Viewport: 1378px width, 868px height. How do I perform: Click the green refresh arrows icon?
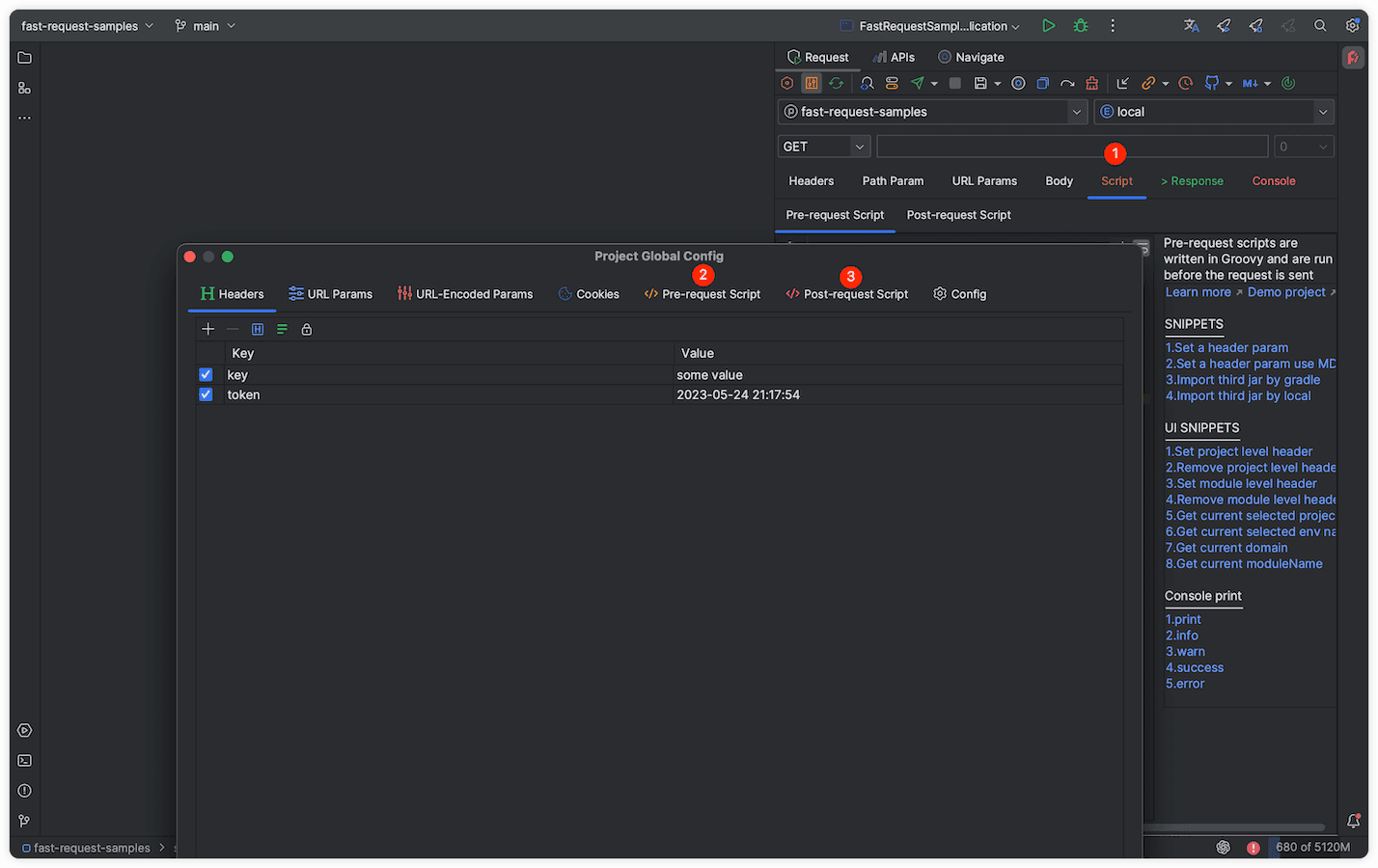[836, 84]
